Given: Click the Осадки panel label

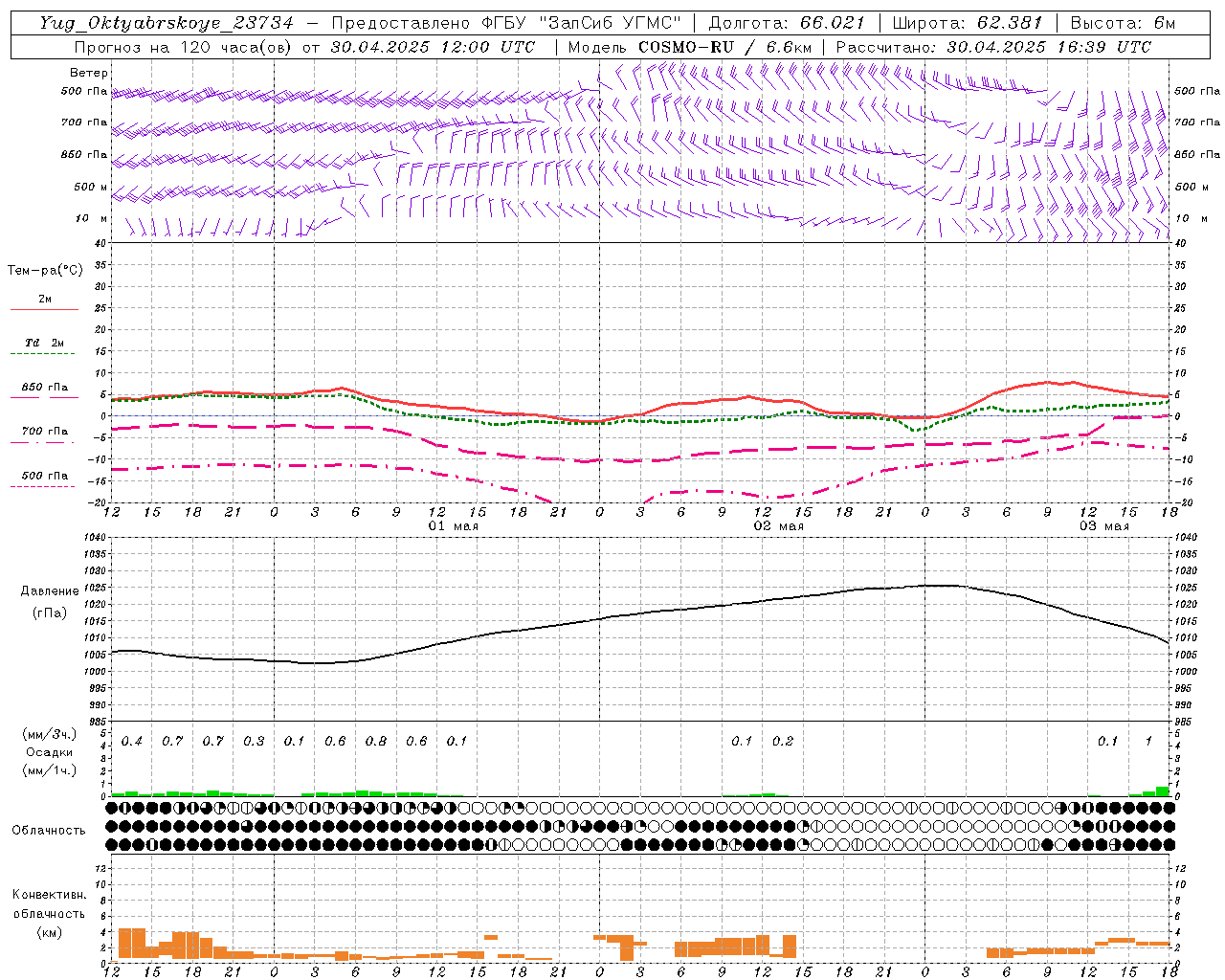Looking at the screenshot, I should point(50,752).
